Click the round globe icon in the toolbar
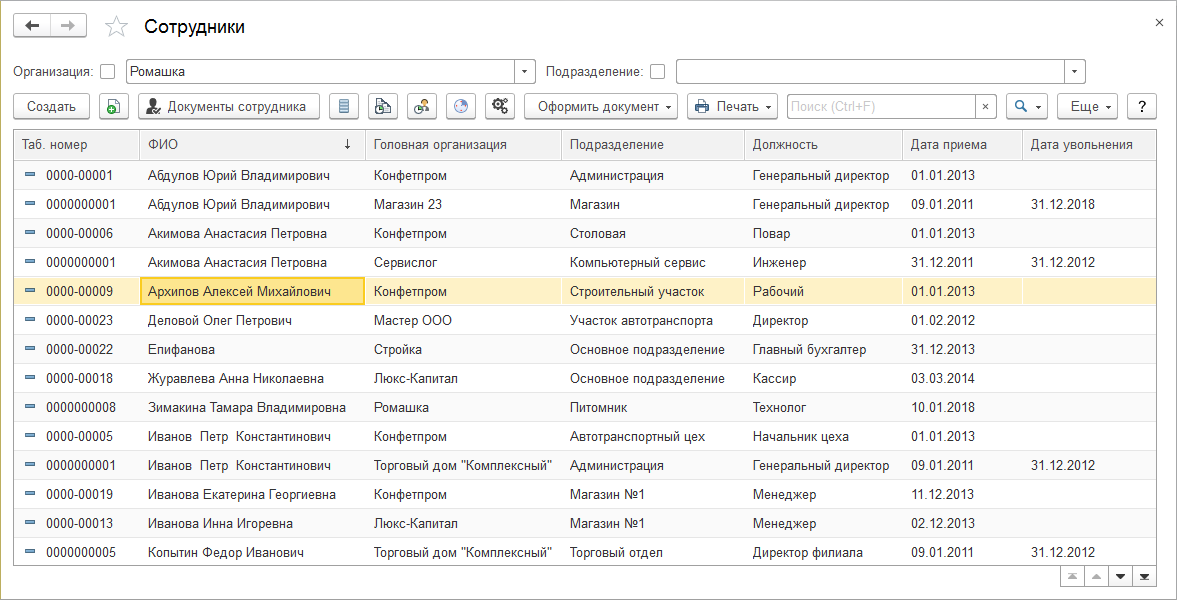The image size is (1177, 600). [461, 106]
